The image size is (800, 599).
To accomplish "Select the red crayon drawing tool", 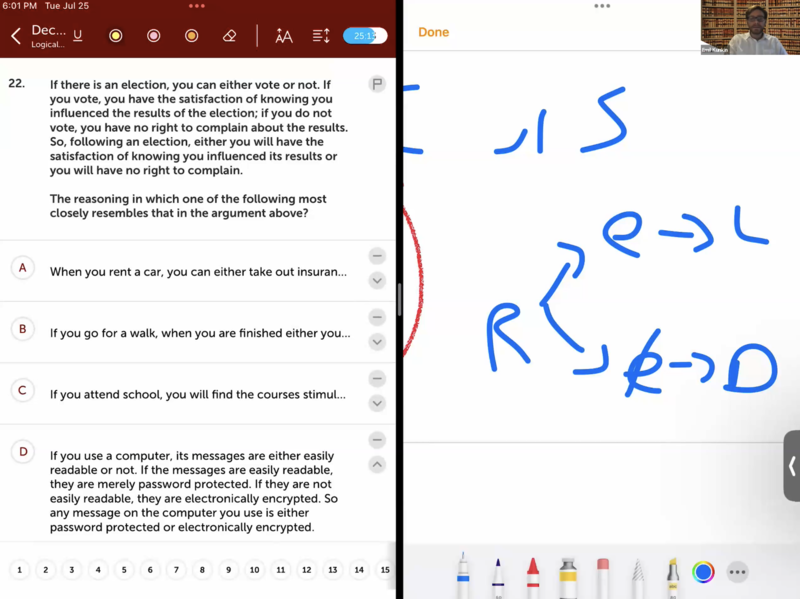I will click(533, 574).
